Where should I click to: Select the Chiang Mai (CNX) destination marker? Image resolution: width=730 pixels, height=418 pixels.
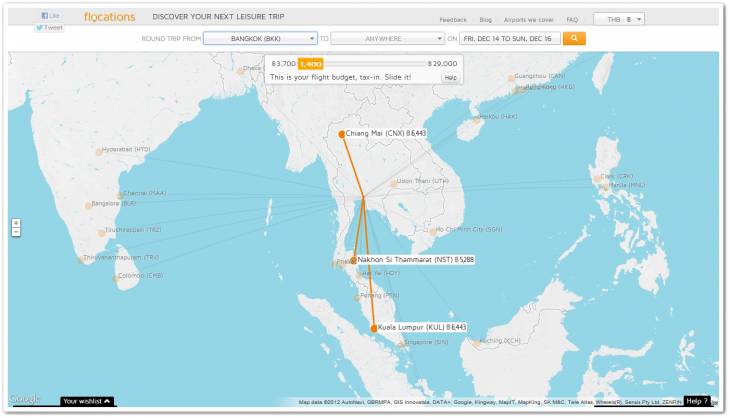(342, 133)
